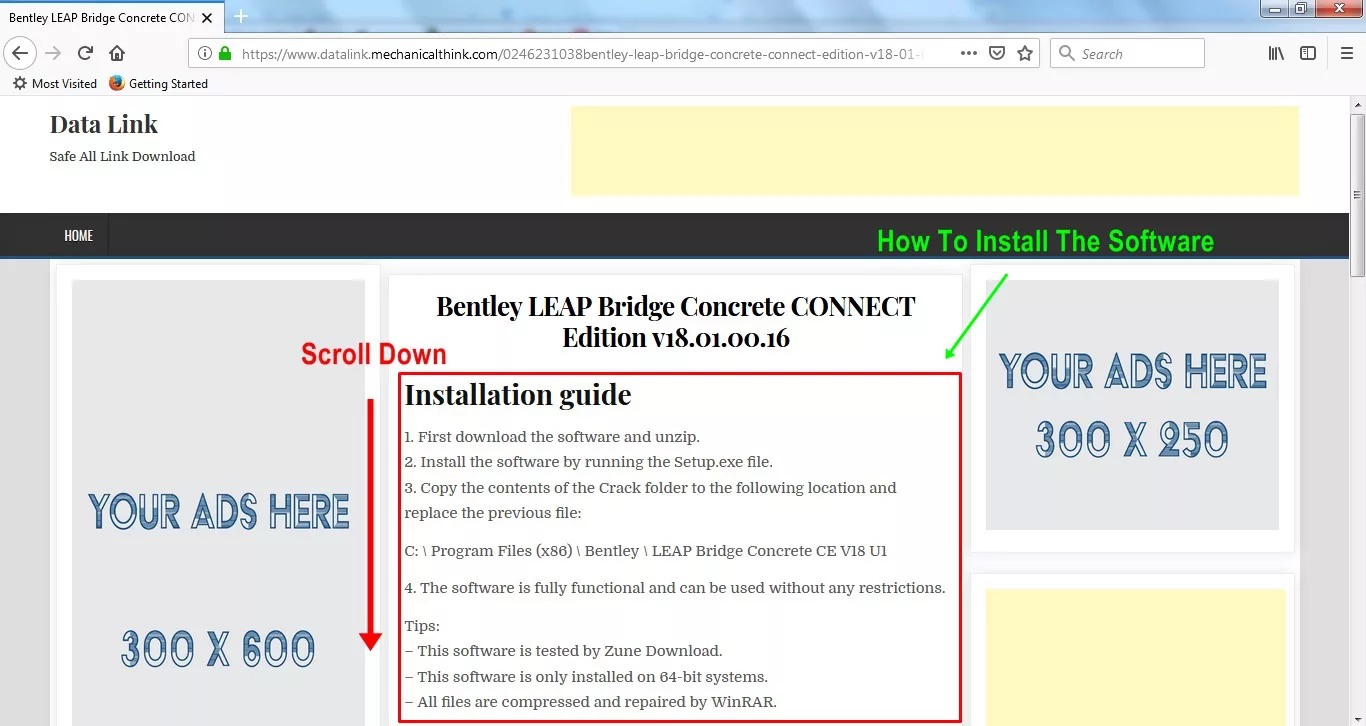Screen dimensions: 1366x726
Task: Open the Library icon in toolbar
Action: point(1276,54)
